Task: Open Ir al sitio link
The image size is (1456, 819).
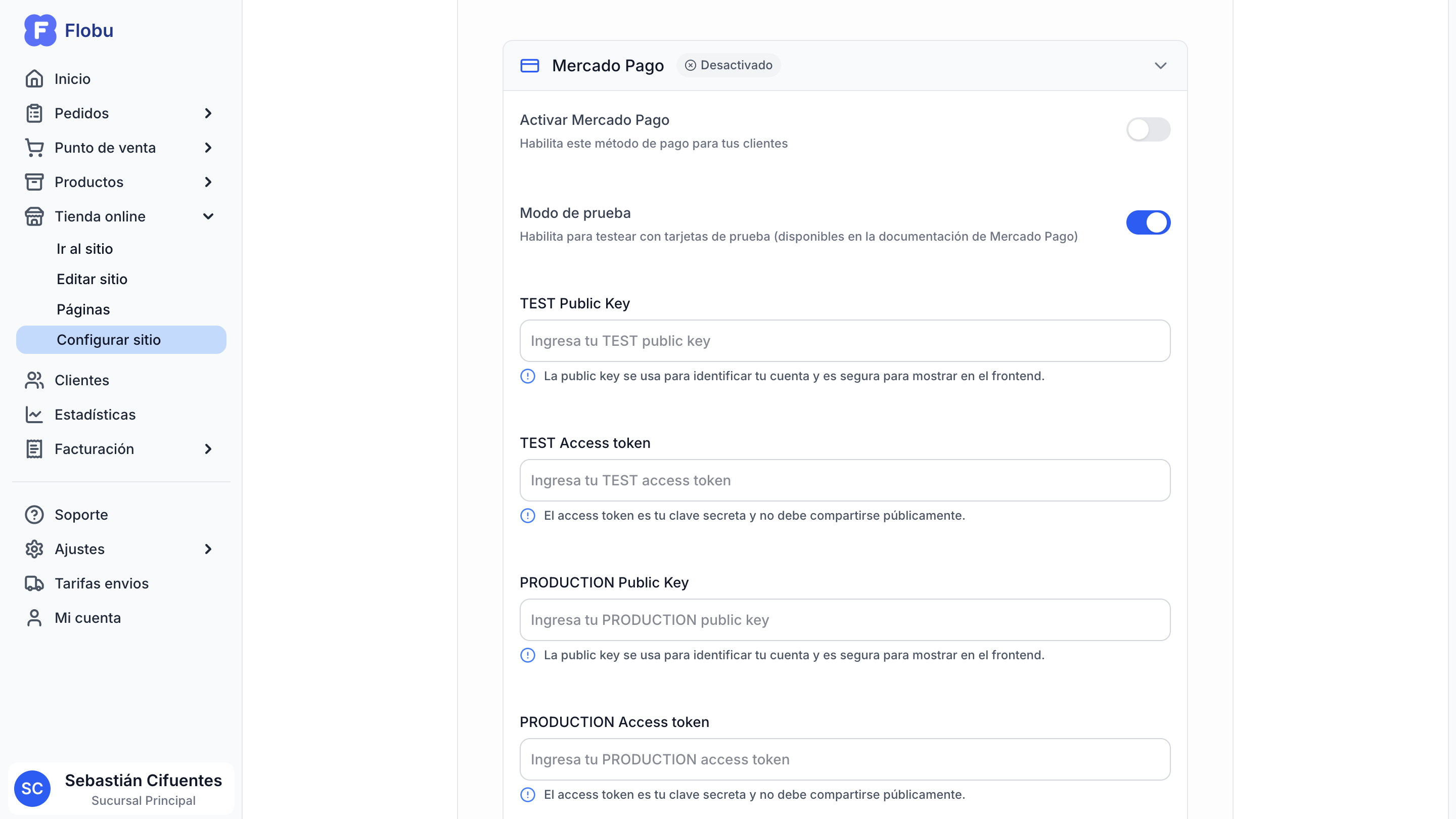Action: (x=85, y=249)
